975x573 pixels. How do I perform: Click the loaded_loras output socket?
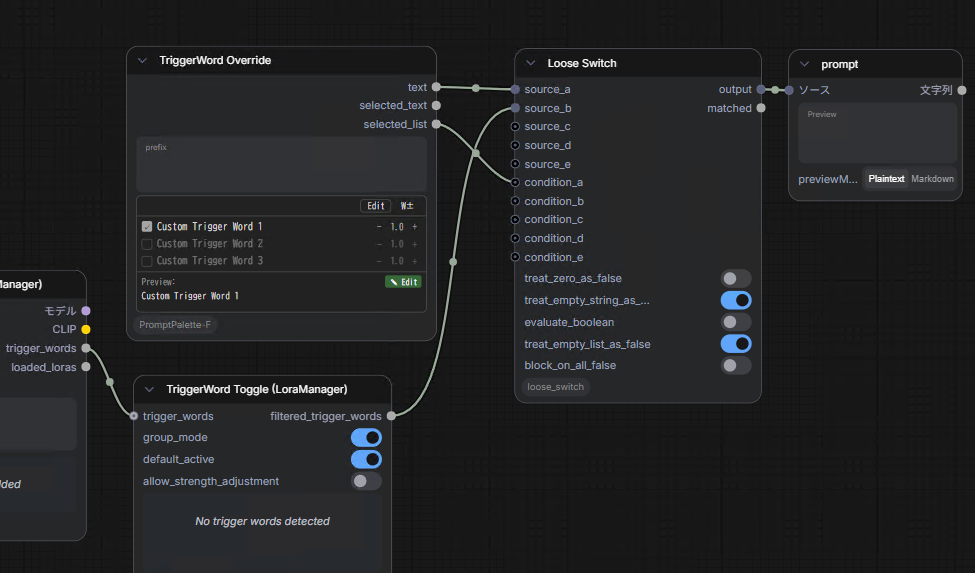point(86,367)
